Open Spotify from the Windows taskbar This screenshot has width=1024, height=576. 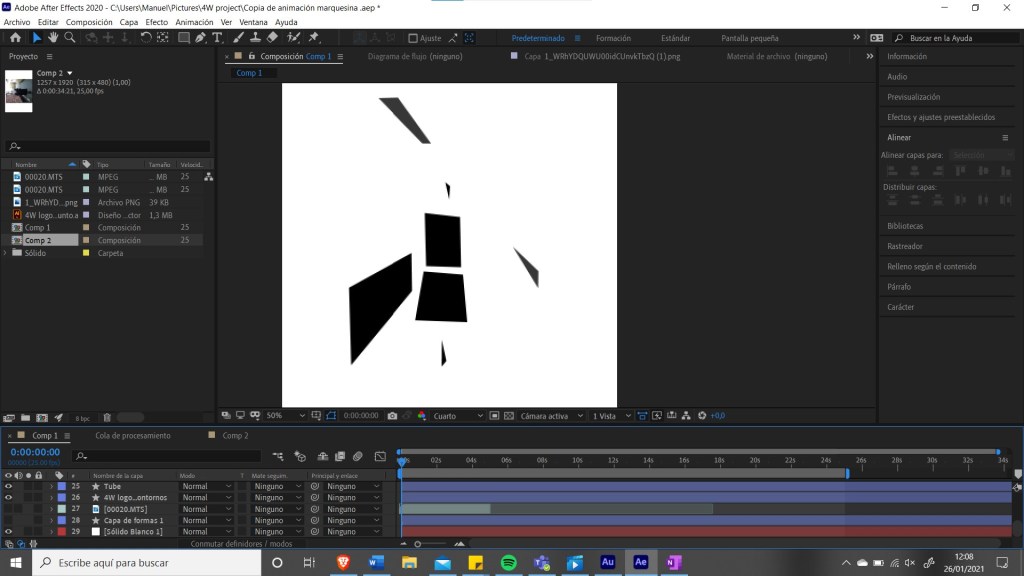pyautogui.click(x=508, y=563)
